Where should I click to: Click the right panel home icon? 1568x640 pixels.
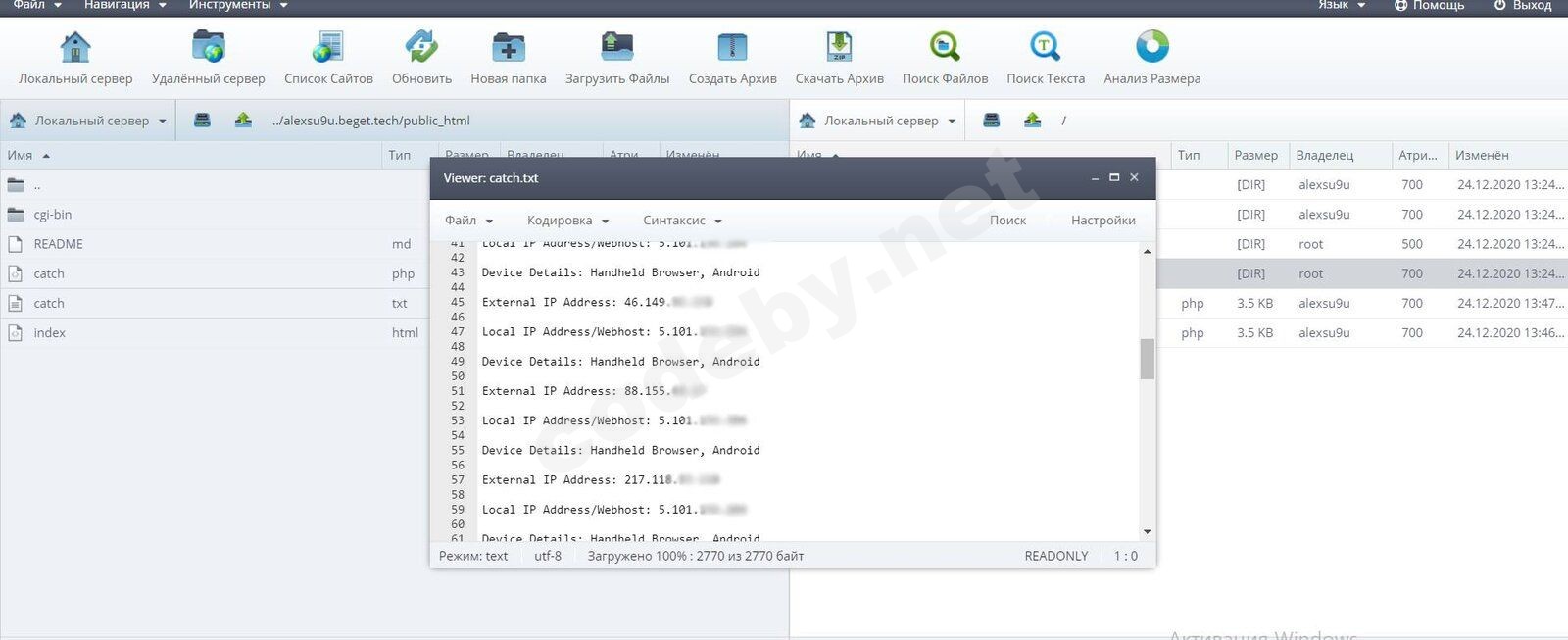pos(807,121)
